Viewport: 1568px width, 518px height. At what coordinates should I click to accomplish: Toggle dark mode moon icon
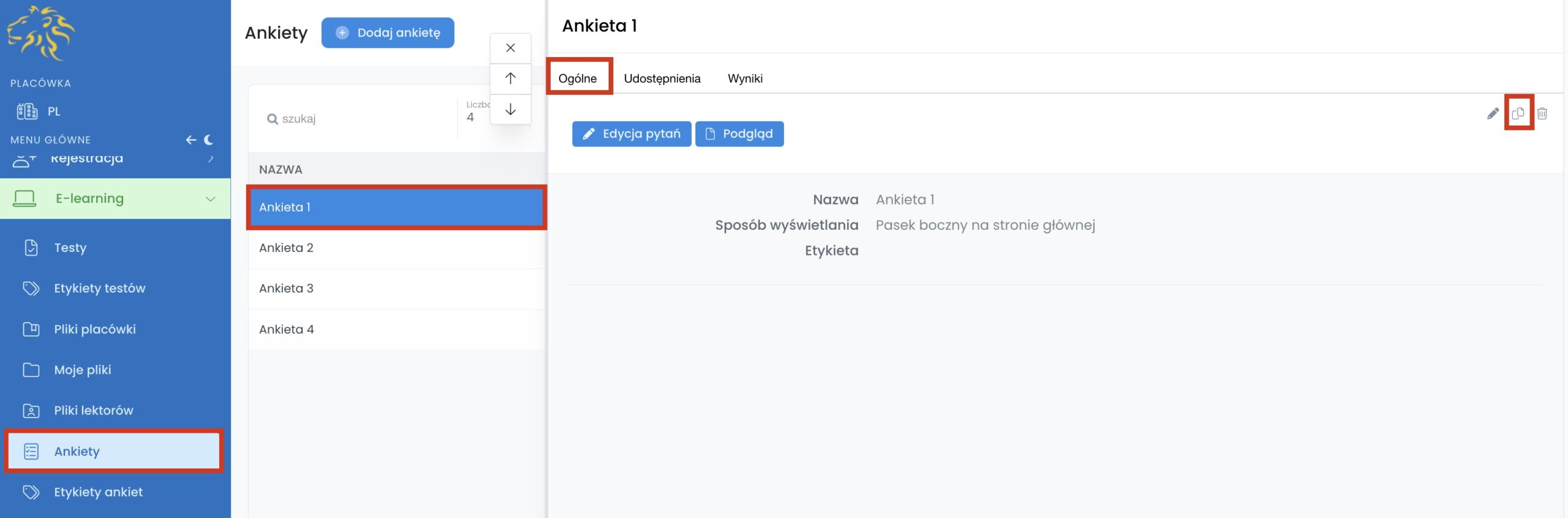pyautogui.click(x=209, y=140)
